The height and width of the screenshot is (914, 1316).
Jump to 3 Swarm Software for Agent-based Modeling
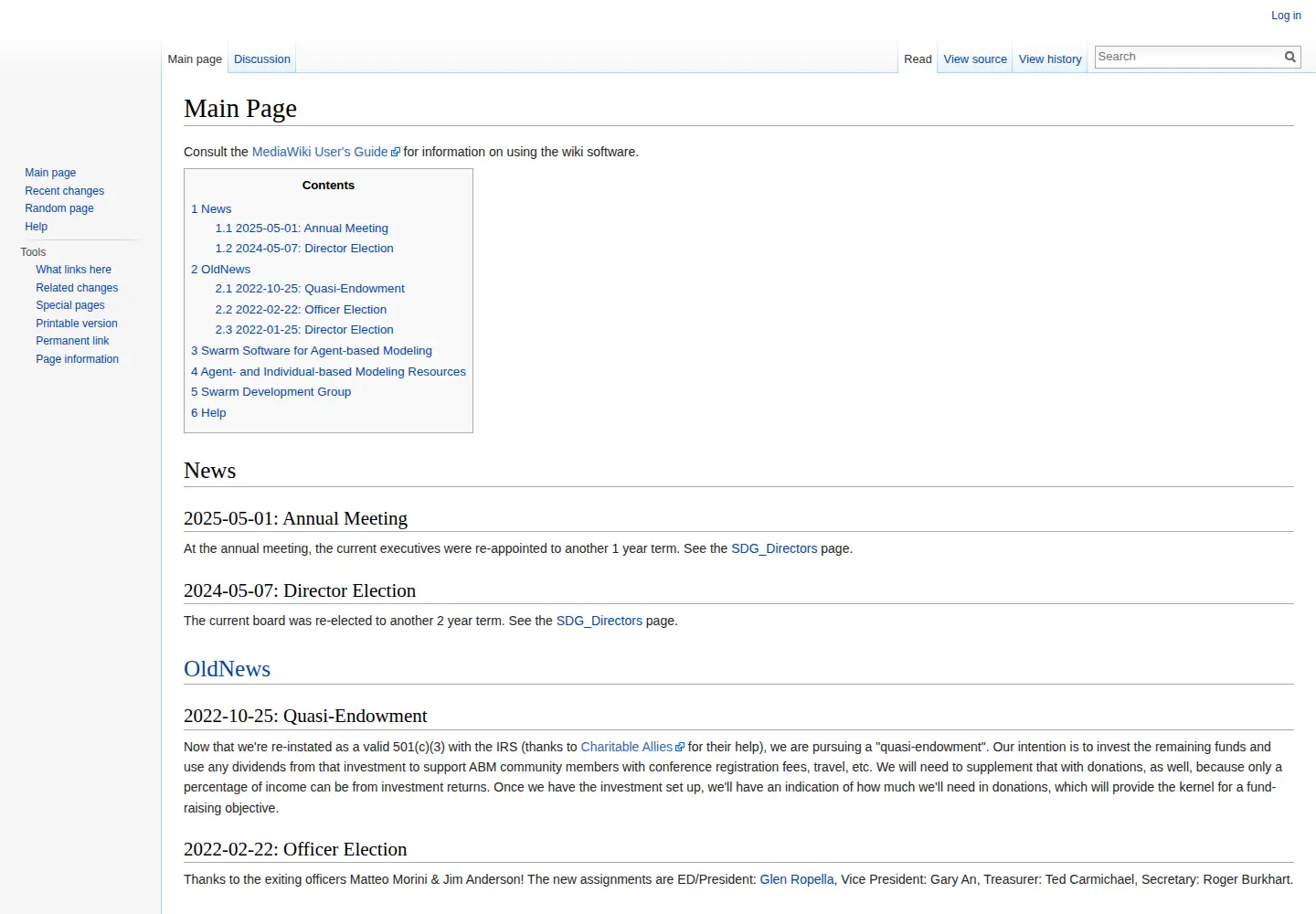[x=312, y=351]
